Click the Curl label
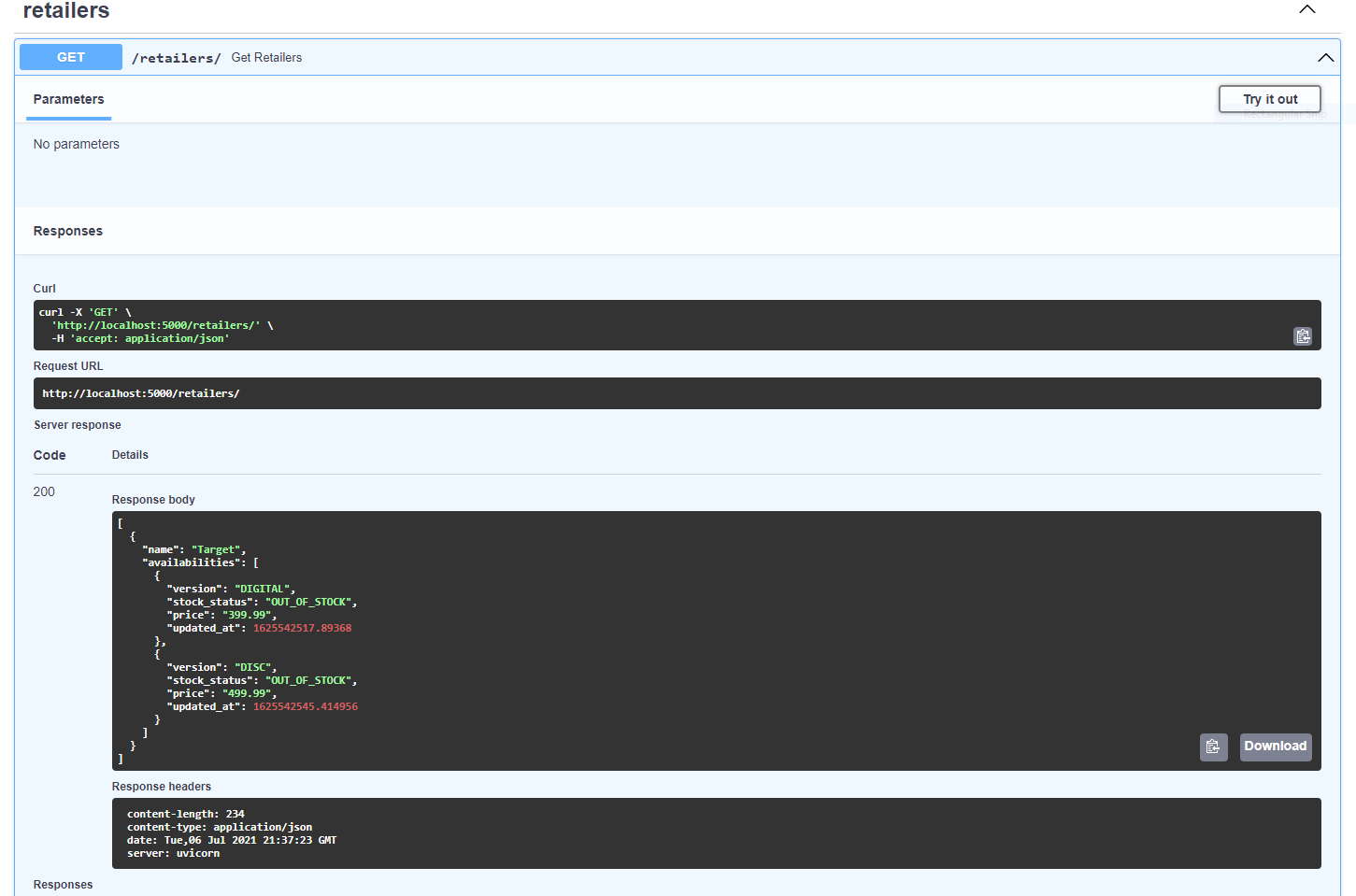The width and height of the screenshot is (1356, 896). [x=45, y=289]
